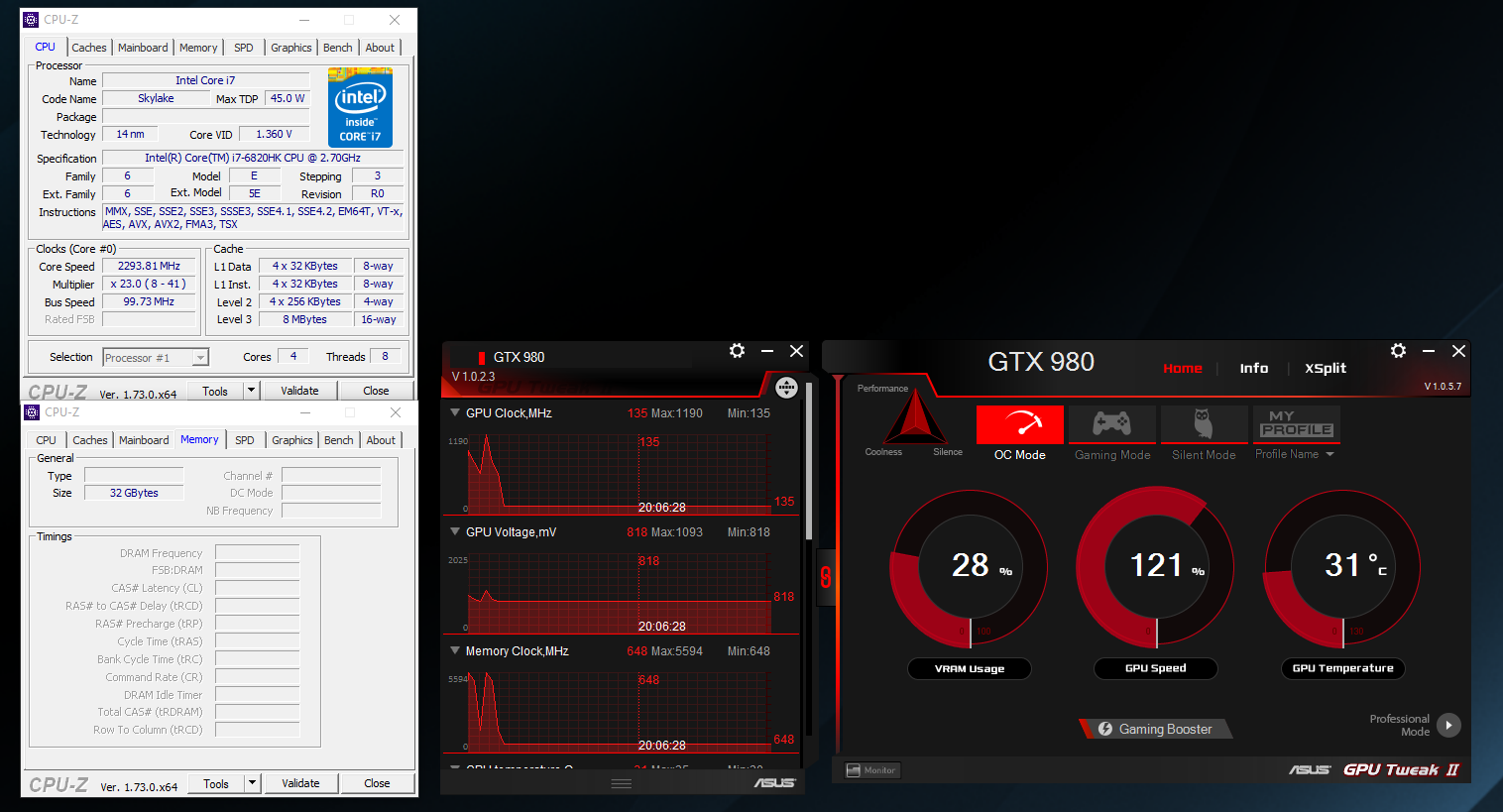Click VRAM Usage gauge dial
This screenshot has height=812, width=1503.
[x=970, y=568]
